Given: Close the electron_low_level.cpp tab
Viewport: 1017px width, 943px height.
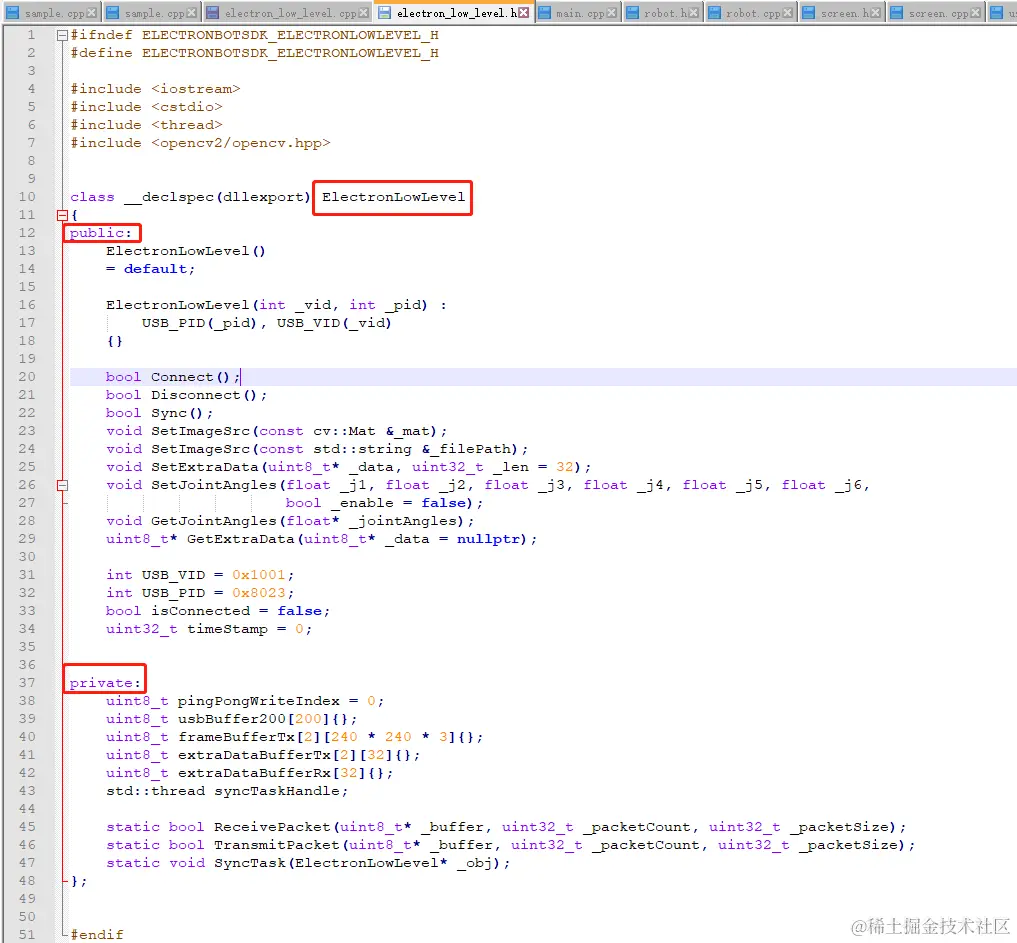Looking at the screenshot, I should point(363,13).
